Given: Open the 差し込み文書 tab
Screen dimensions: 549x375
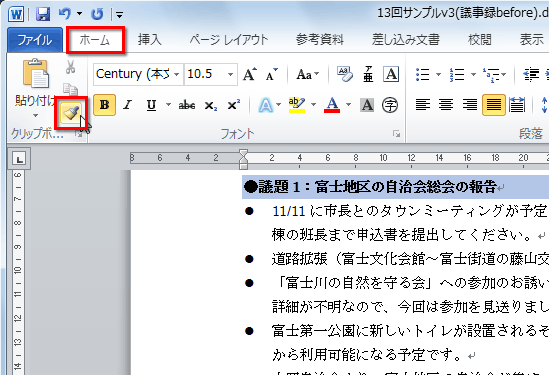Looking at the screenshot, I should 405,40.
